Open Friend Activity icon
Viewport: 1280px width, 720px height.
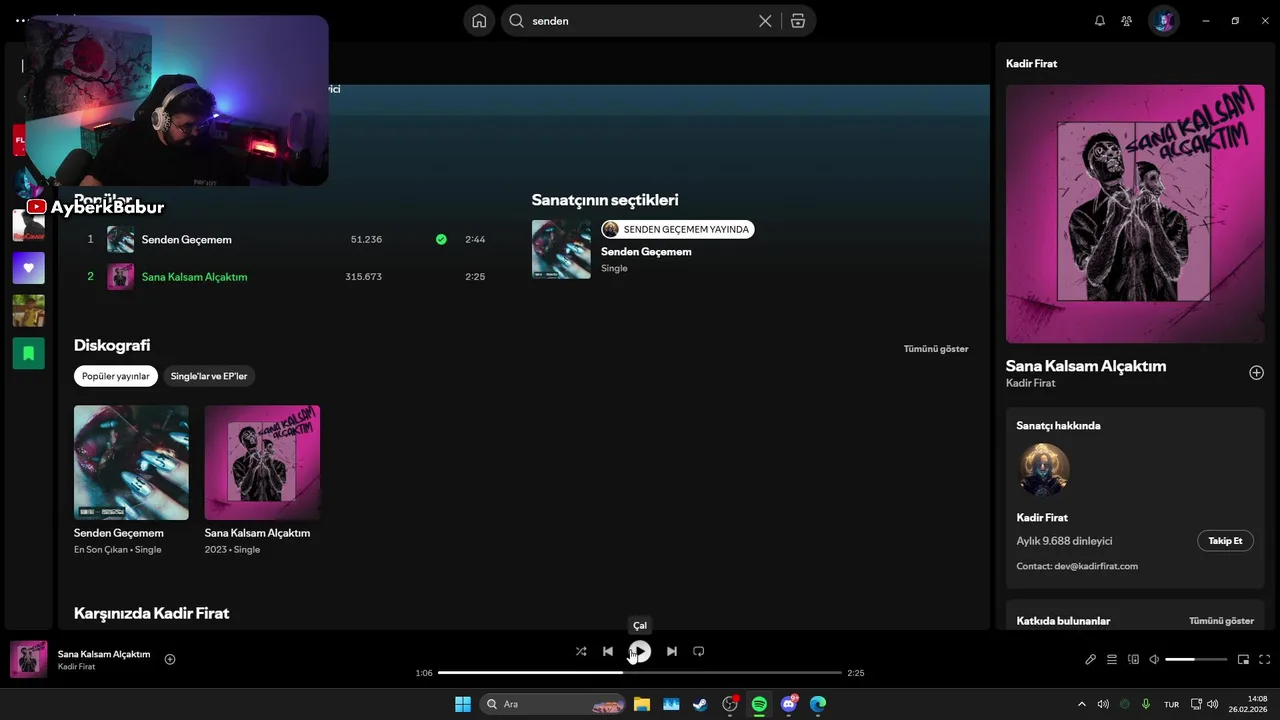(1127, 21)
